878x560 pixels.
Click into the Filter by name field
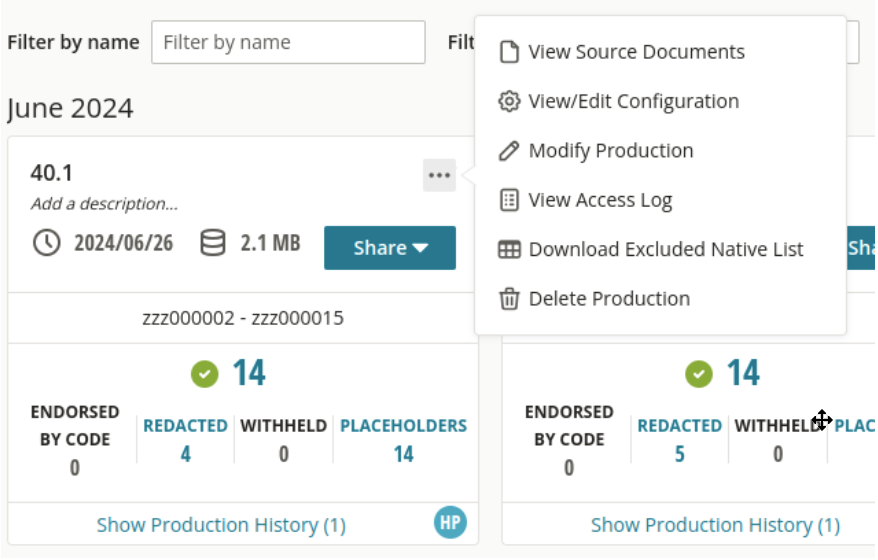click(288, 42)
